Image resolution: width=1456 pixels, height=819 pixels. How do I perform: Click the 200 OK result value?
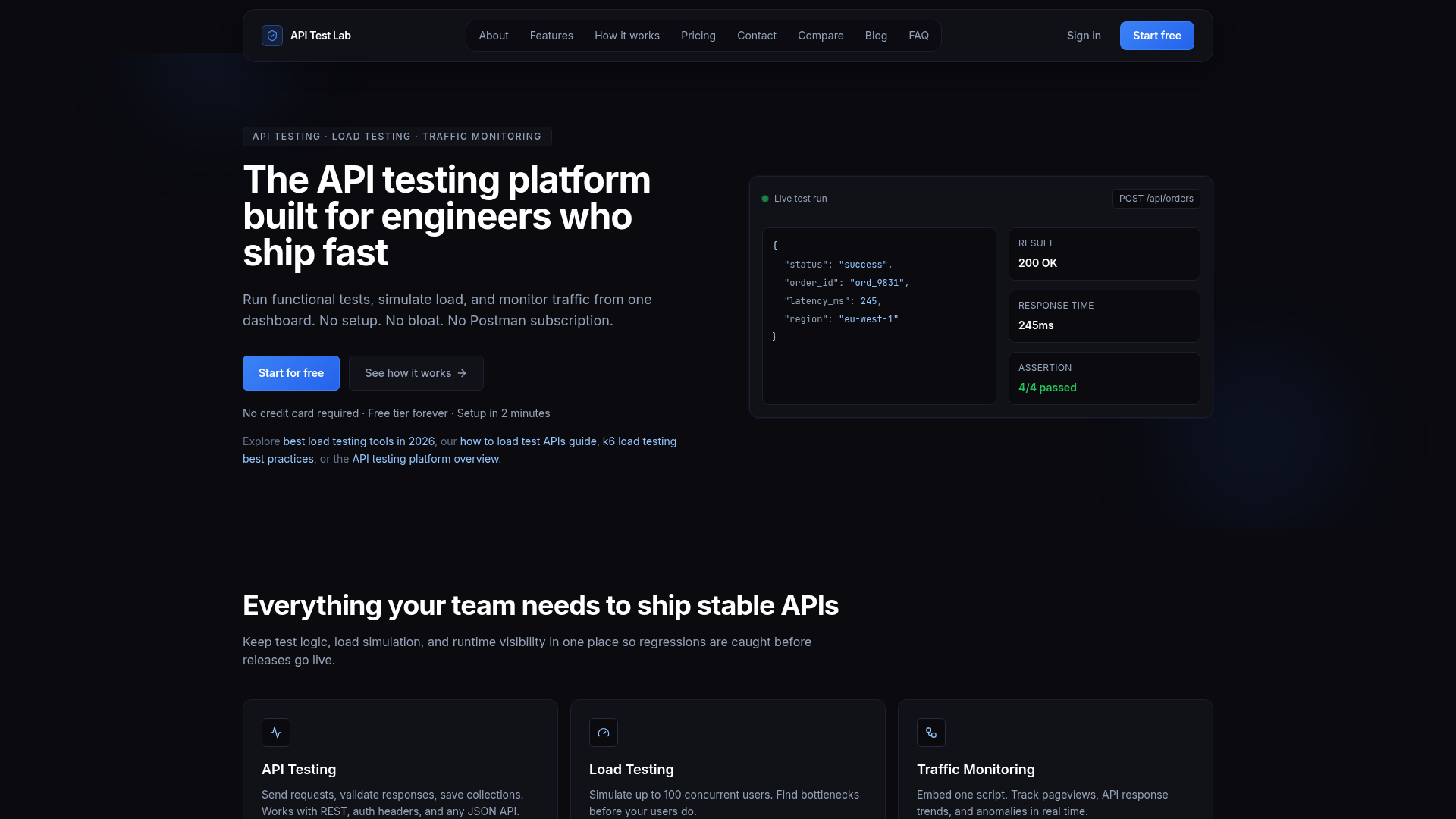pyautogui.click(x=1037, y=263)
